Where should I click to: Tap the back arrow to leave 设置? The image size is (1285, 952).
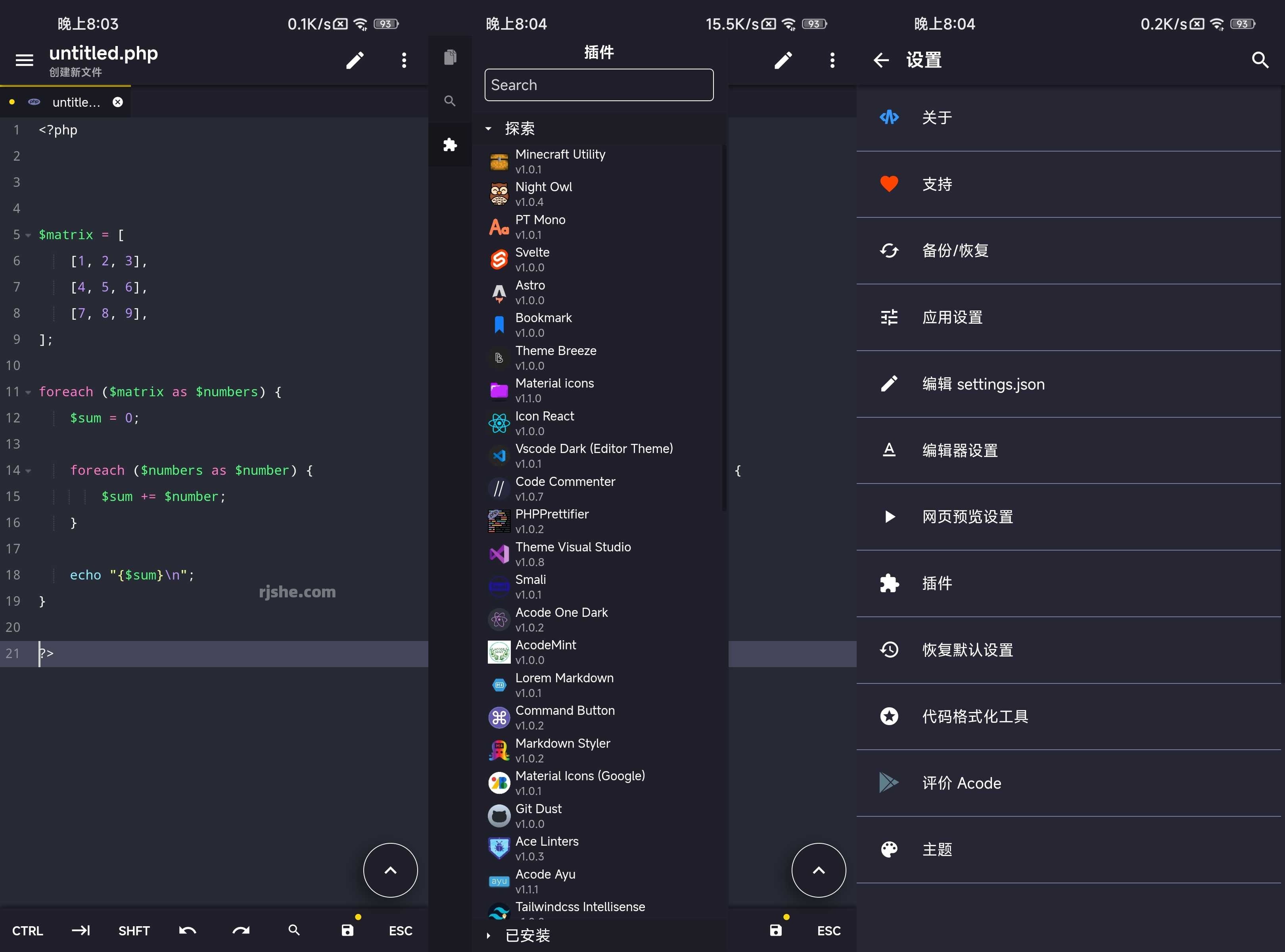(881, 59)
